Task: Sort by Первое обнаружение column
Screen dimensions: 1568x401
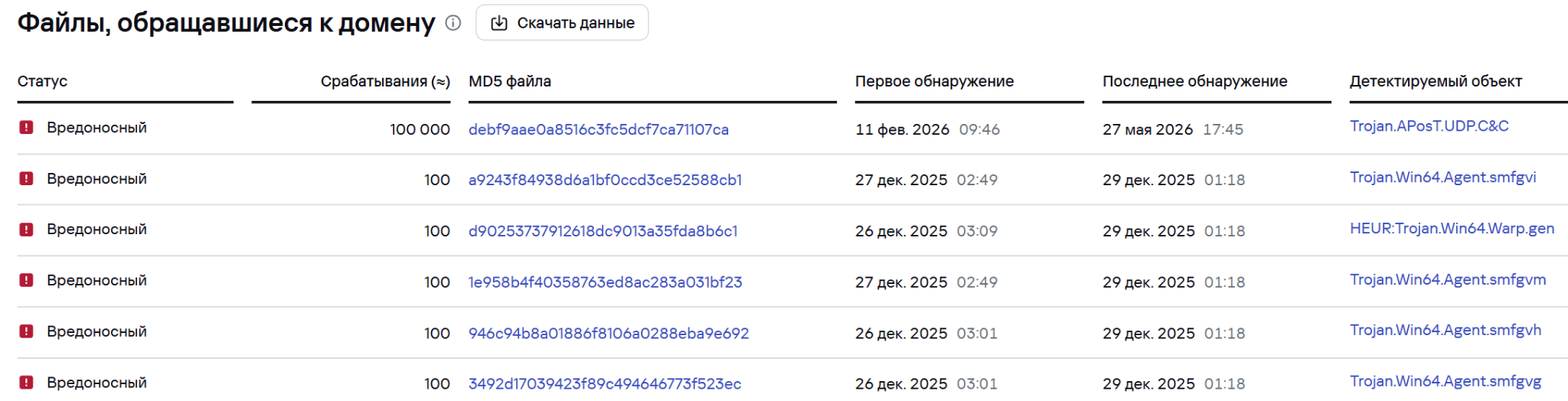Action: click(934, 81)
